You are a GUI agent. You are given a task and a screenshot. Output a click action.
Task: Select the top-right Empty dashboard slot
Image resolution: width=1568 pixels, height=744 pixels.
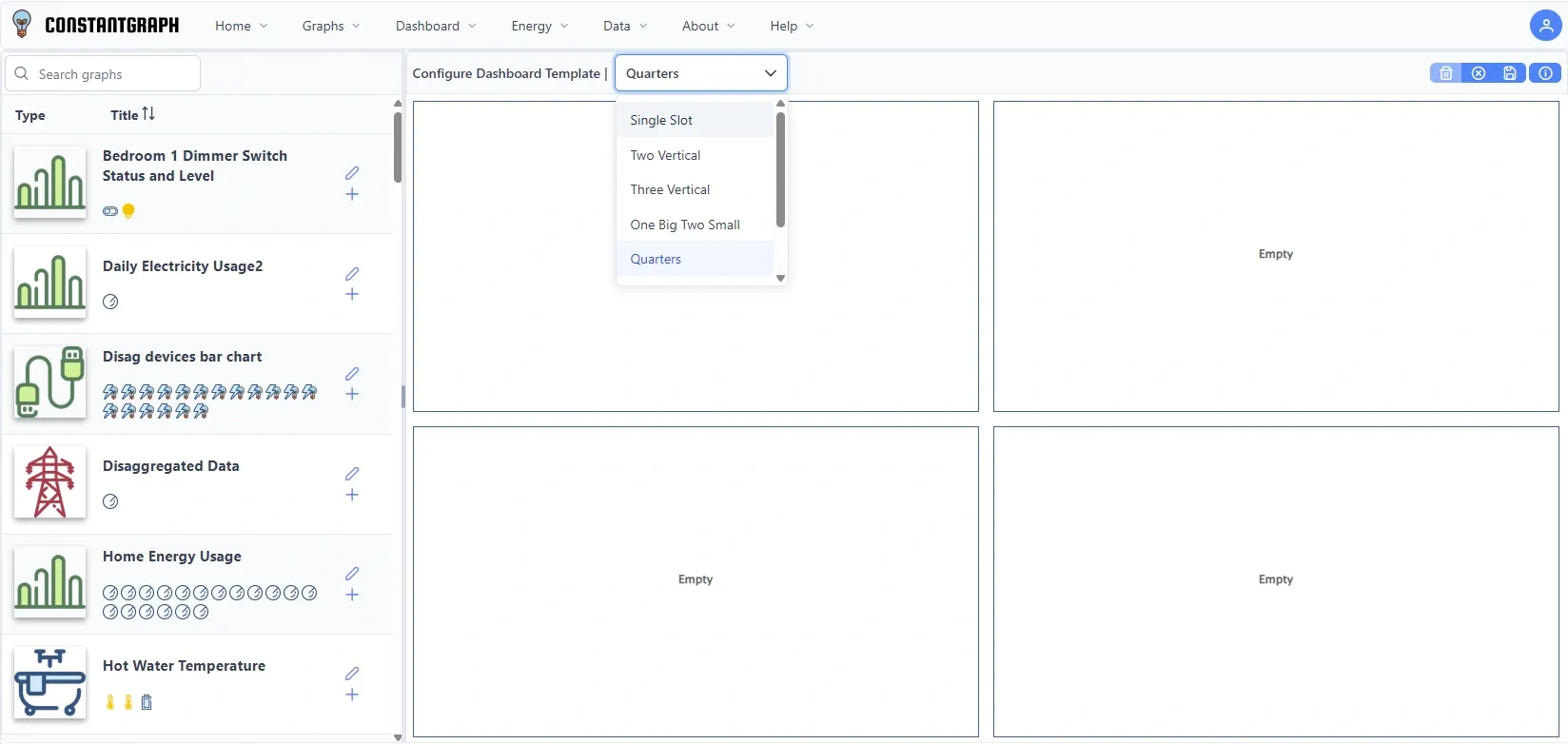[x=1276, y=257]
